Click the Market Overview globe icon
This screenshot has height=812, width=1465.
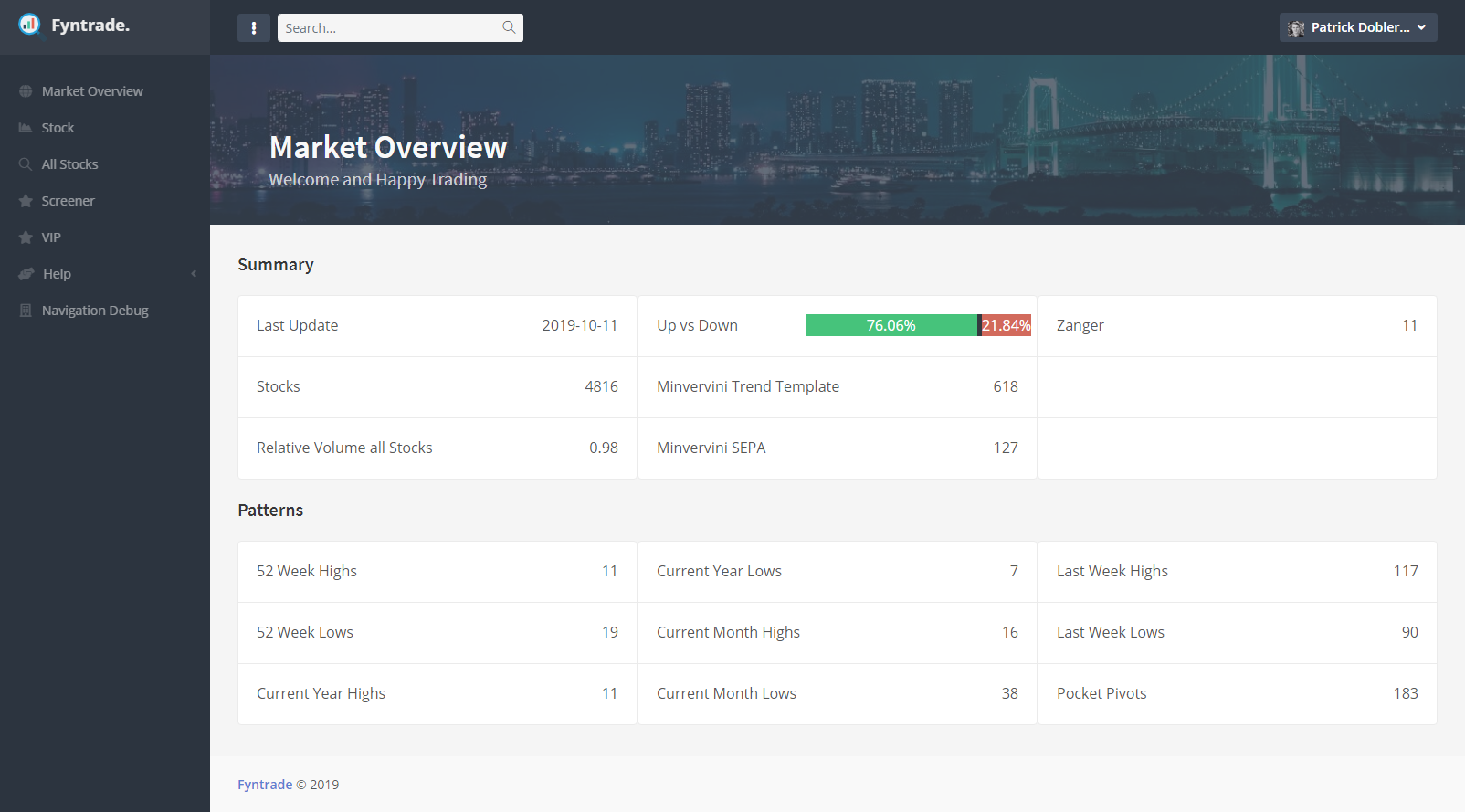(x=26, y=91)
